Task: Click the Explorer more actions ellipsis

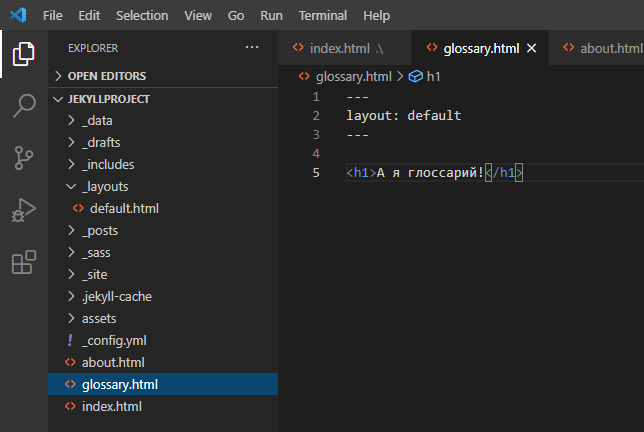Action: 252,47
